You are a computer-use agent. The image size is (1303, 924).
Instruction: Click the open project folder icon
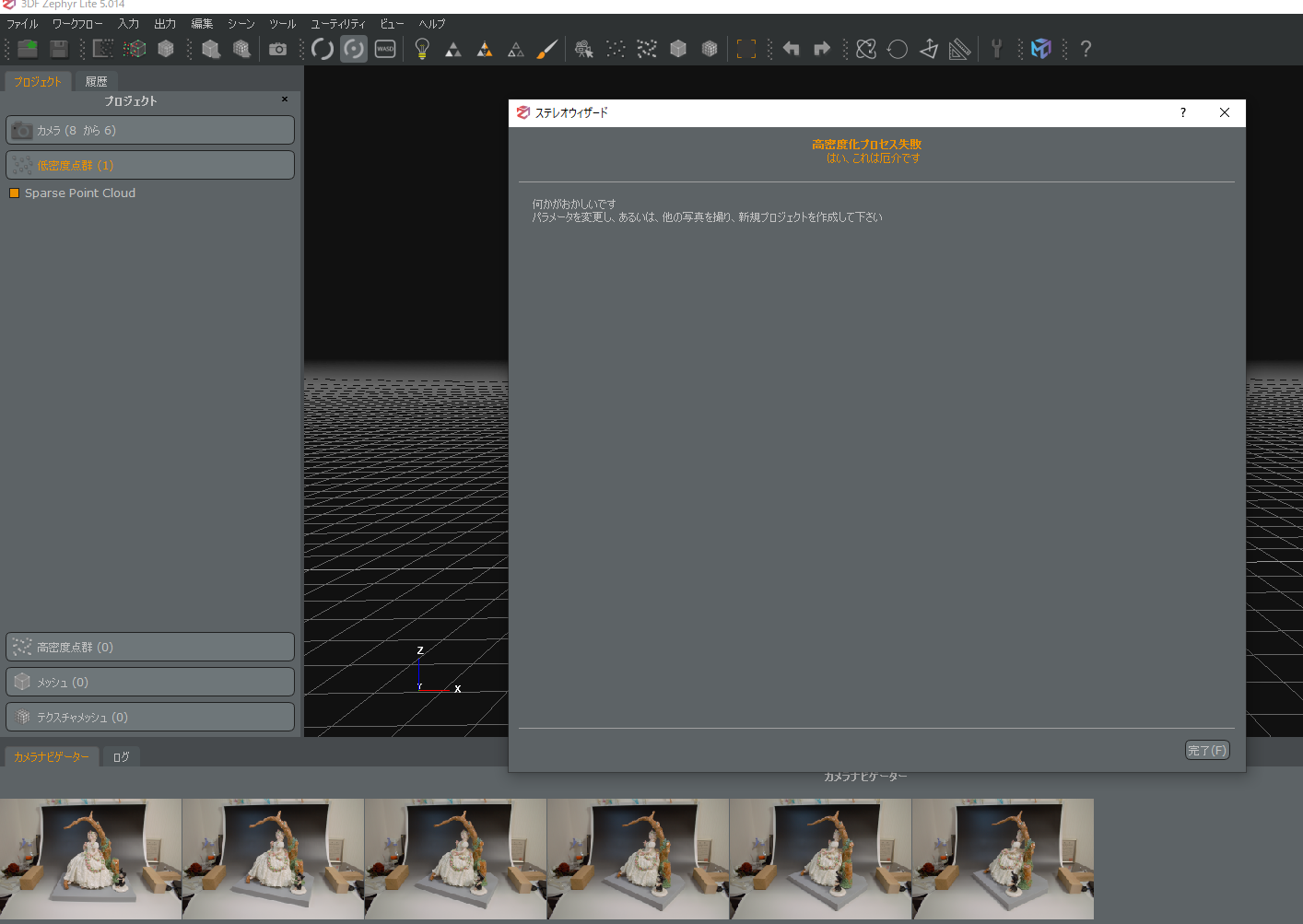click(29, 49)
